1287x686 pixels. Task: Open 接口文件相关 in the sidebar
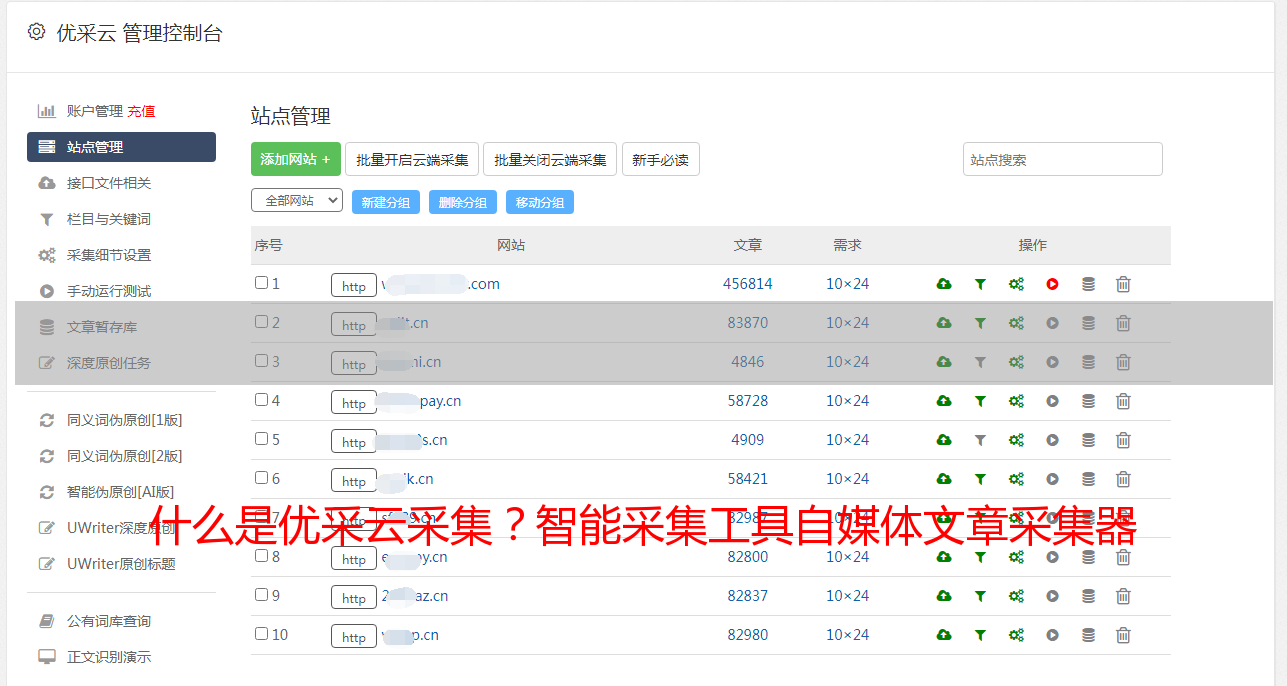[108, 183]
